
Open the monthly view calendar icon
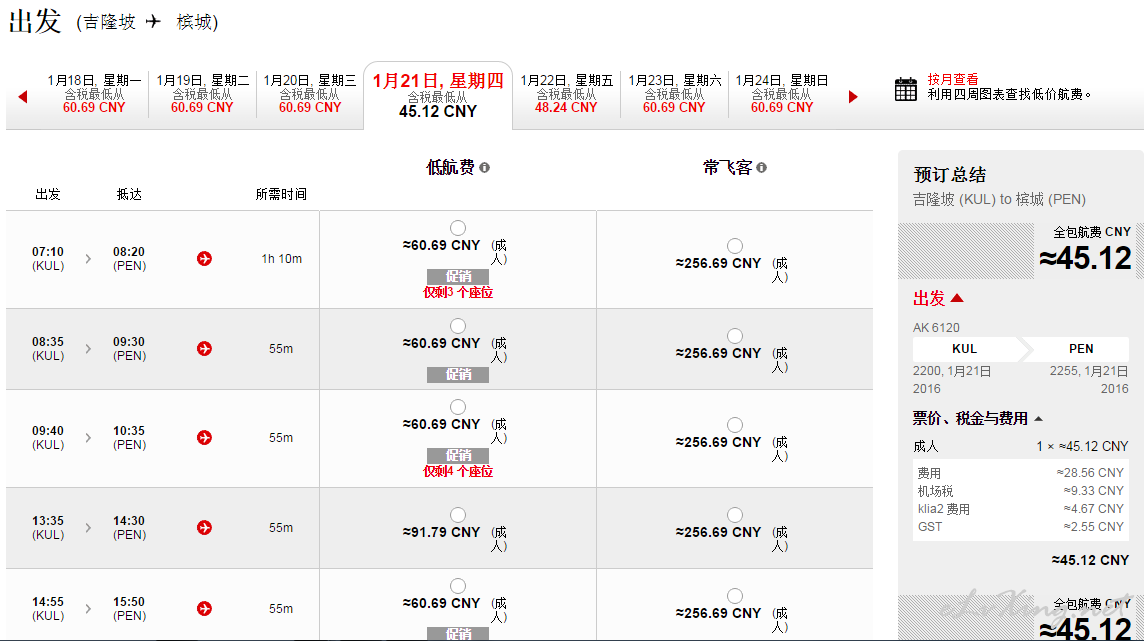click(905, 89)
